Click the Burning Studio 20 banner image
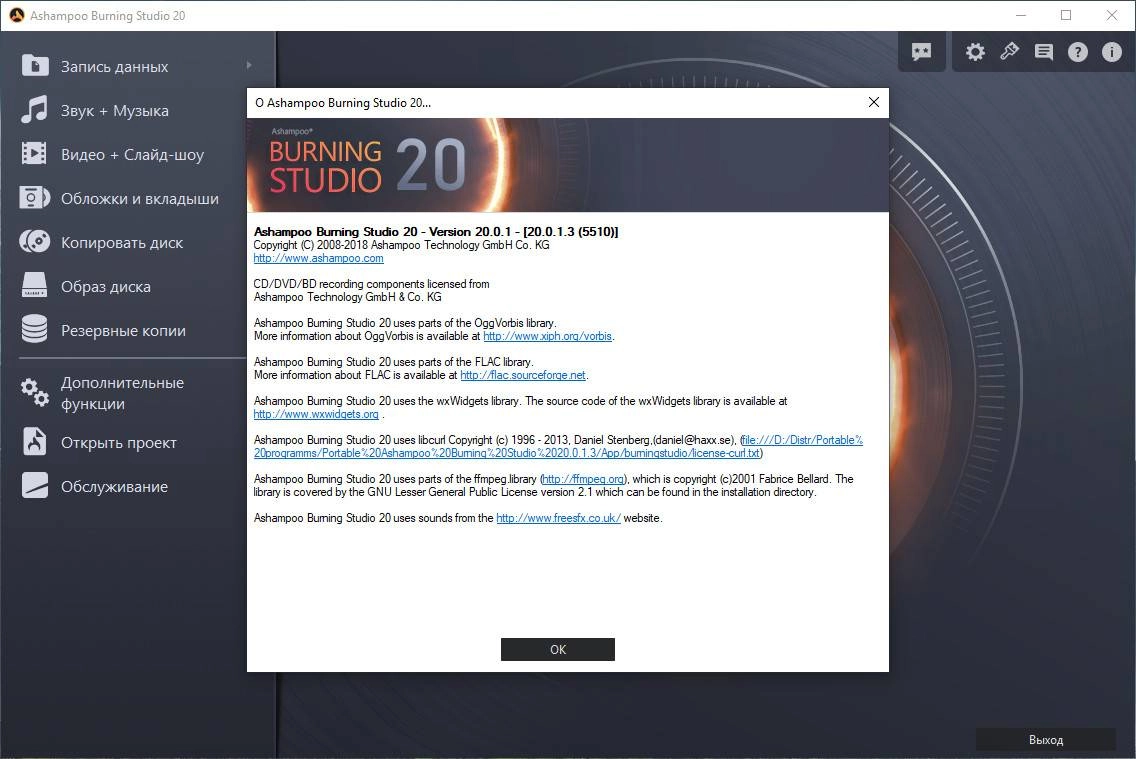 coord(567,164)
